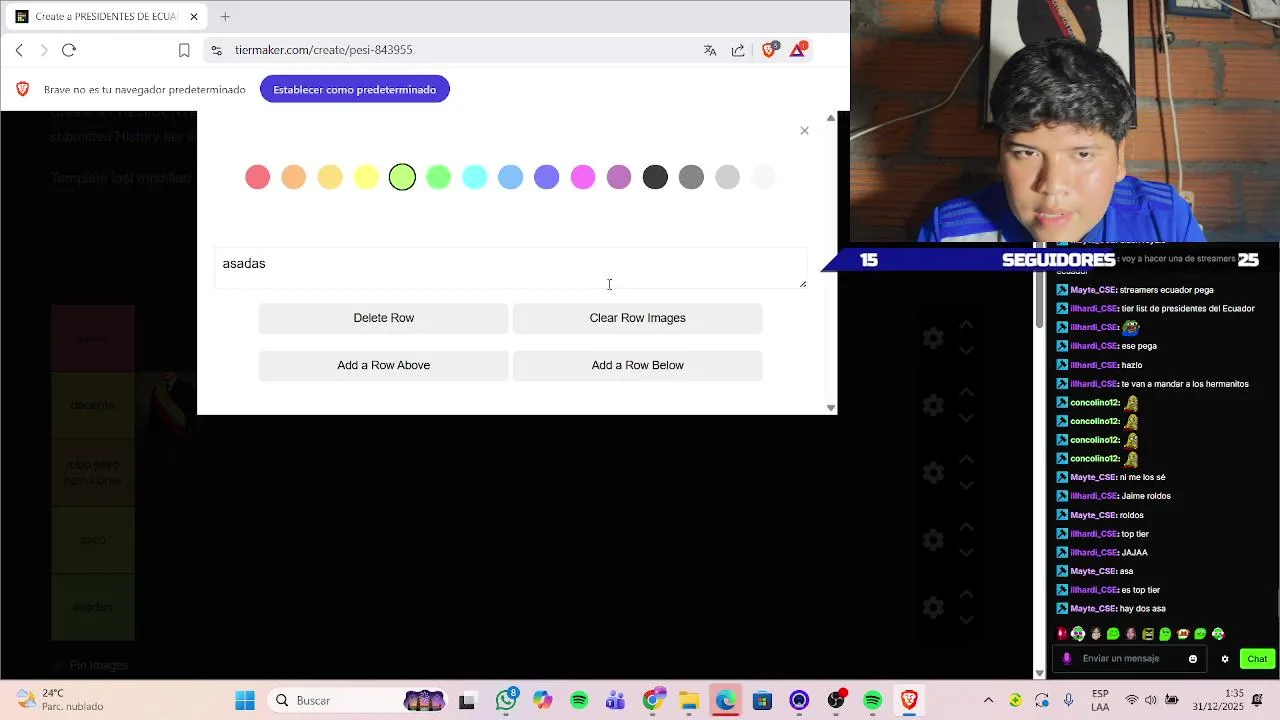Image resolution: width=1280 pixels, height=720 pixels.
Task: Select the 'Create a PRESIDENTES DE ECUA' tab
Action: click(x=106, y=17)
